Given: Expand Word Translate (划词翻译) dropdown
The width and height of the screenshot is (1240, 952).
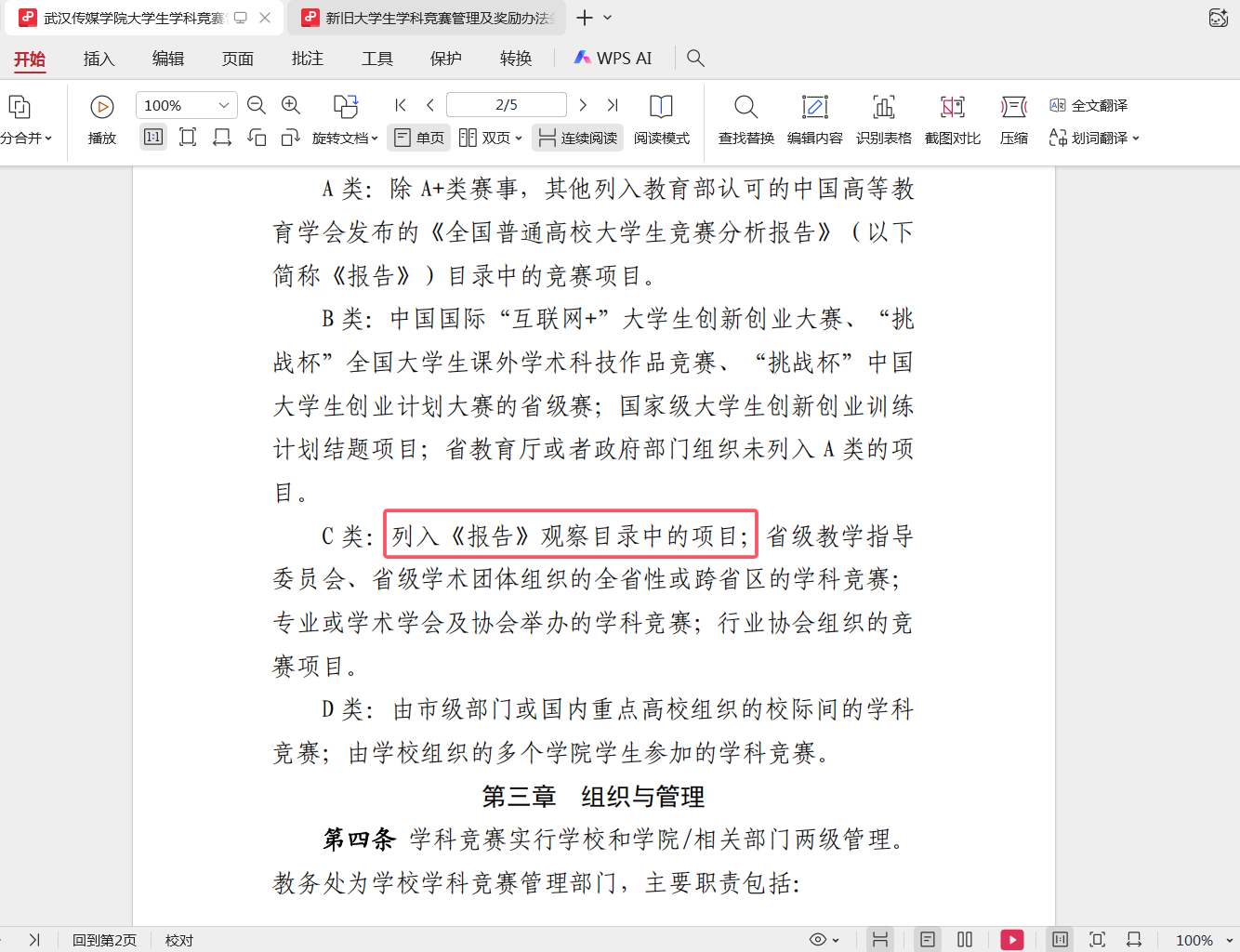Looking at the screenshot, I should pos(1136,139).
